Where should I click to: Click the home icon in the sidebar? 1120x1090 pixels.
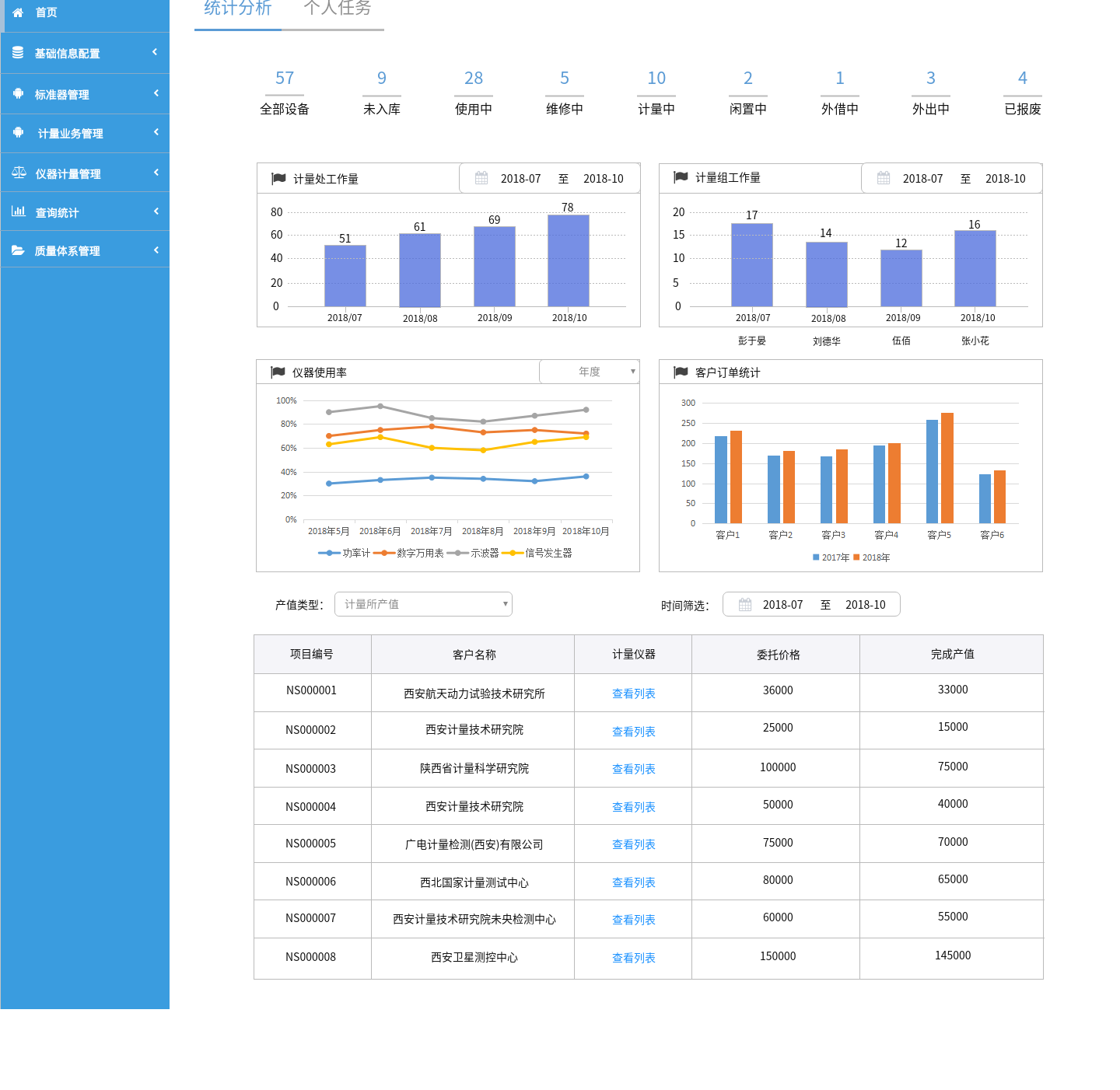[x=18, y=12]
